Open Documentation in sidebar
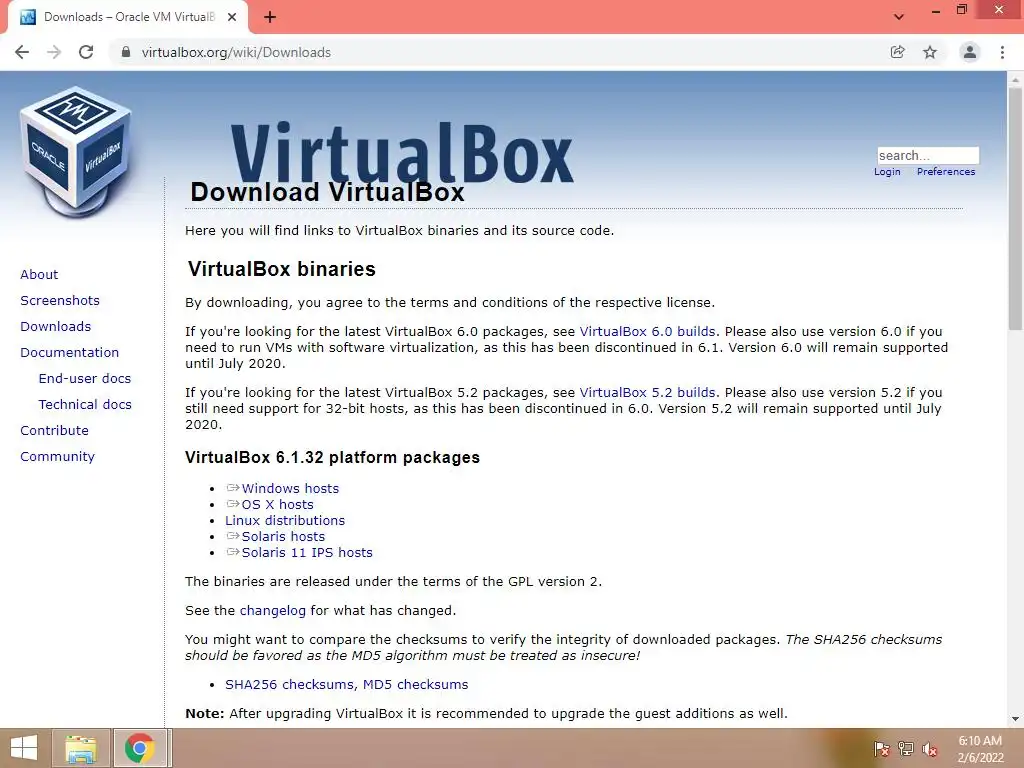 [x=69, y=353]
